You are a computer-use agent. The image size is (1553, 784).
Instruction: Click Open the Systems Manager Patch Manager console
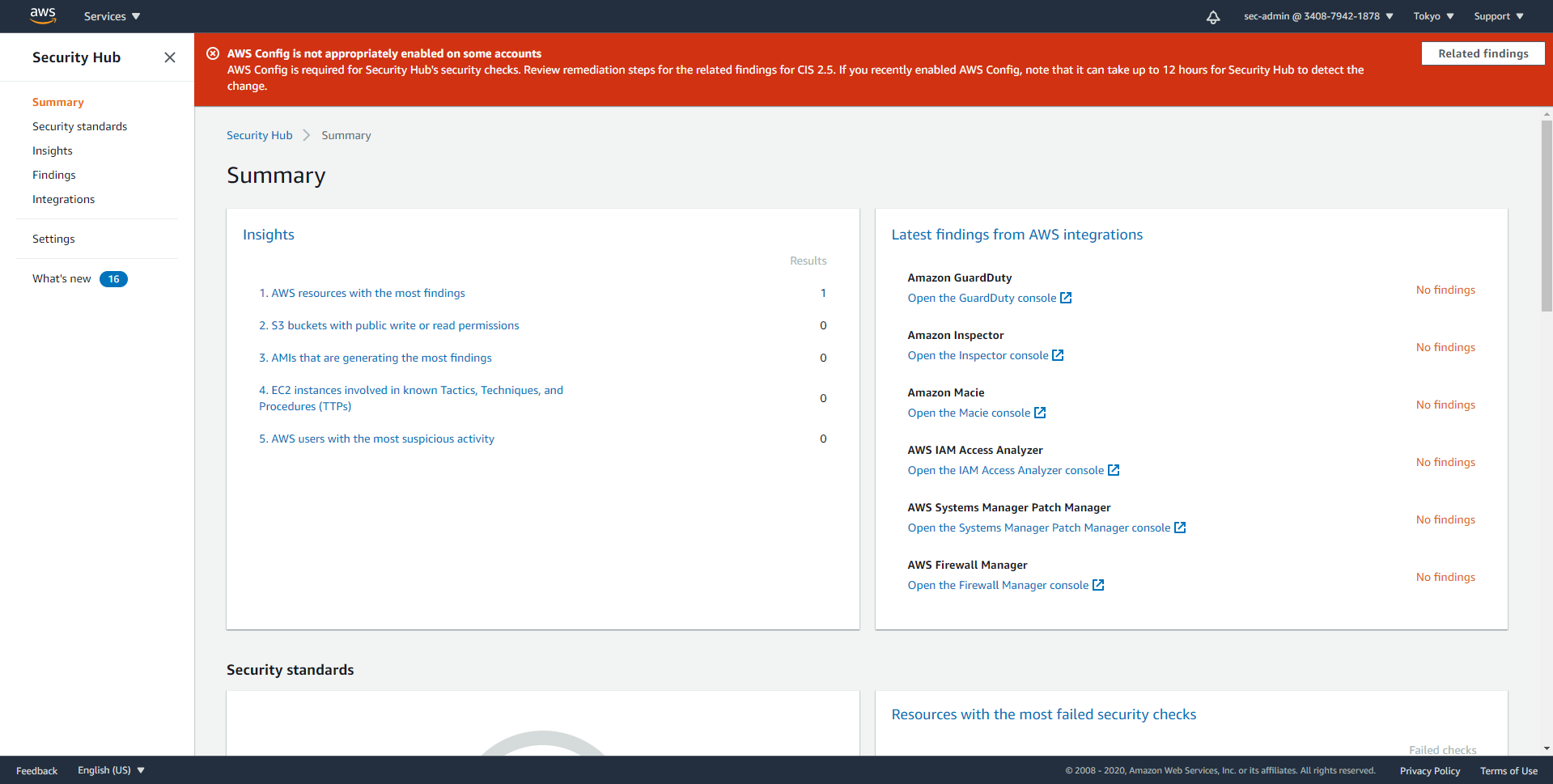tap(1039, 528)
